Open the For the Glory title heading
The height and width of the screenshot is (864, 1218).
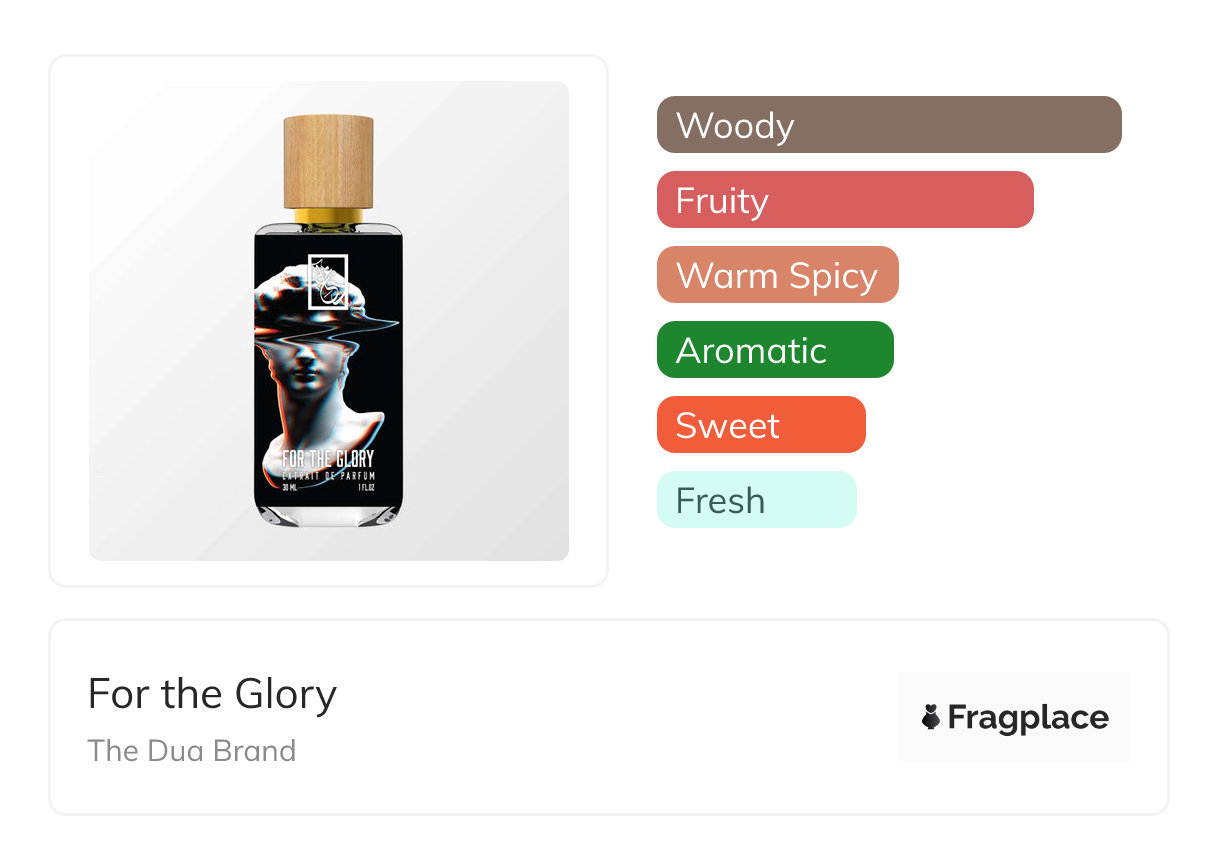(x=212, y=693)
